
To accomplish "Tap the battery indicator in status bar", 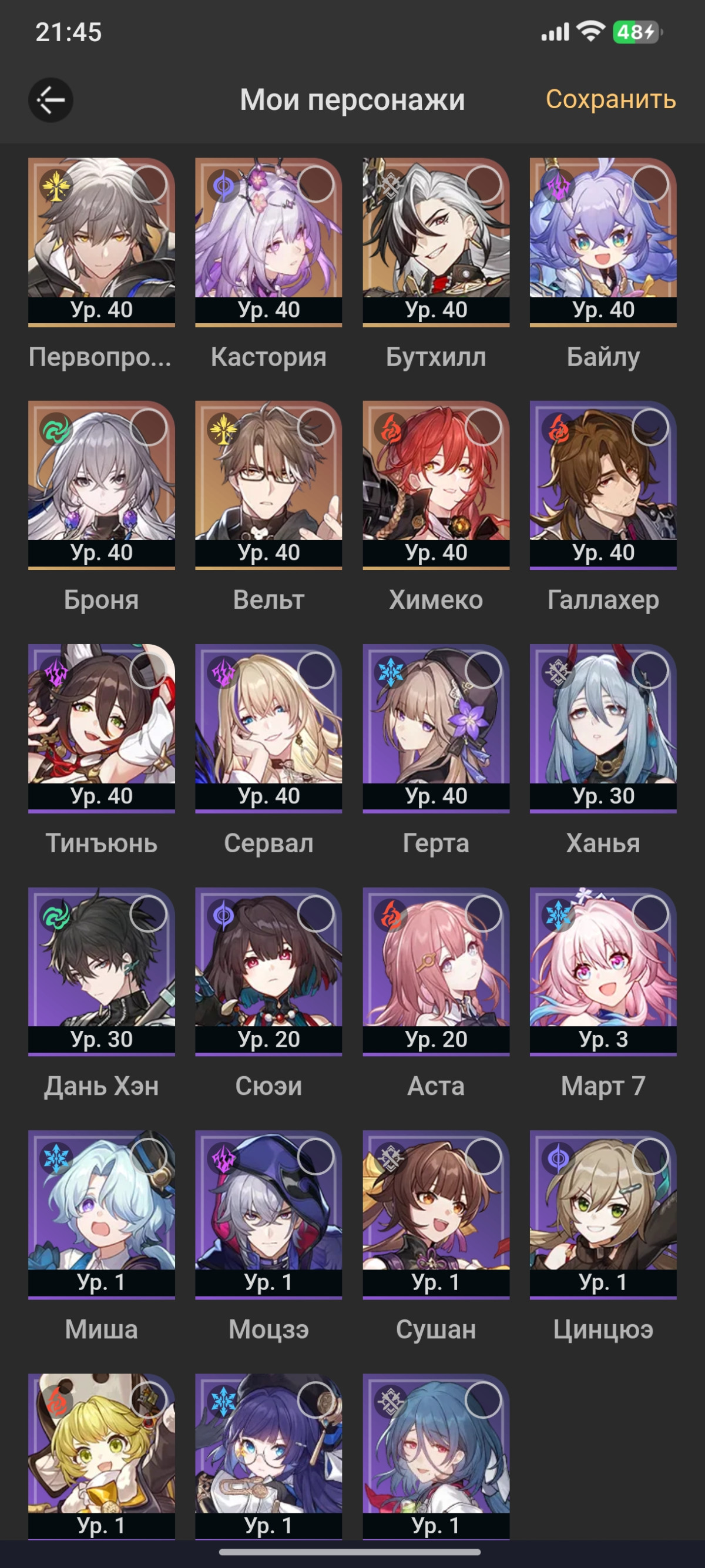I will click(637, 32).
